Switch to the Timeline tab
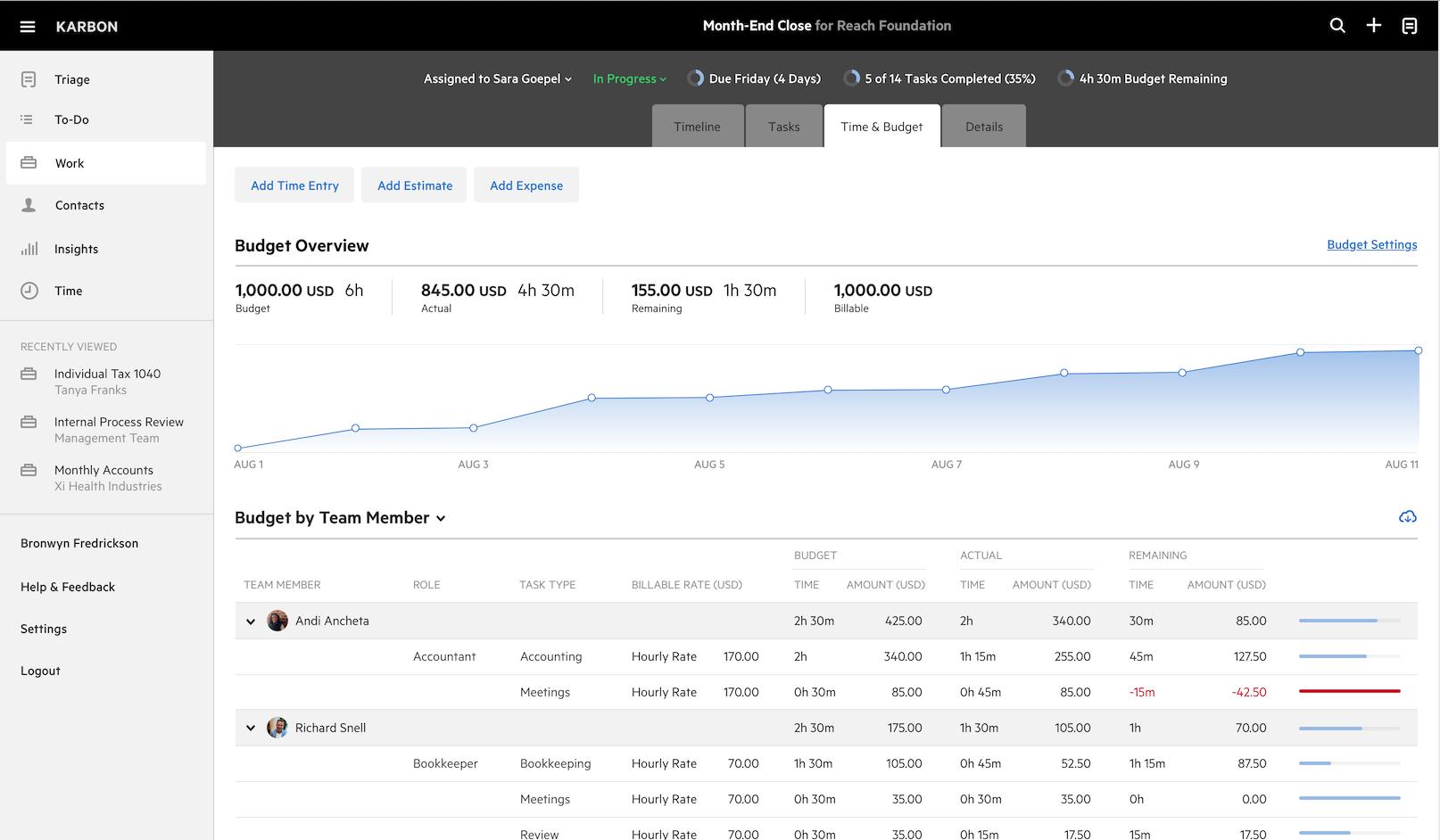 (x=697, y=127)
